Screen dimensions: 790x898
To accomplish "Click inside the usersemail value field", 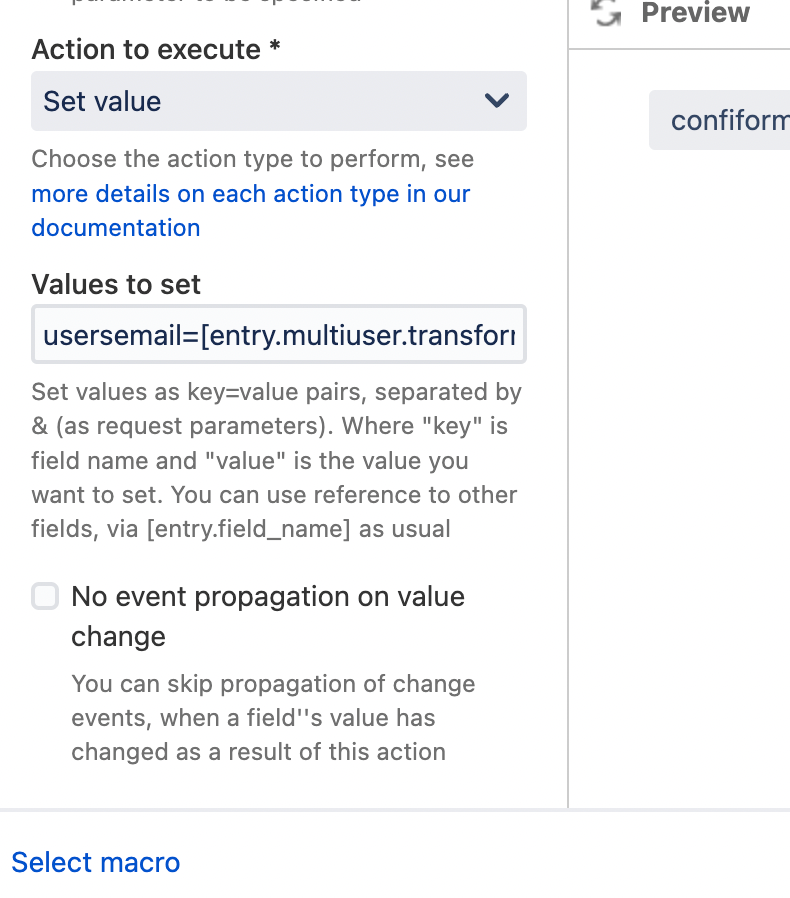I will (279, 335).
